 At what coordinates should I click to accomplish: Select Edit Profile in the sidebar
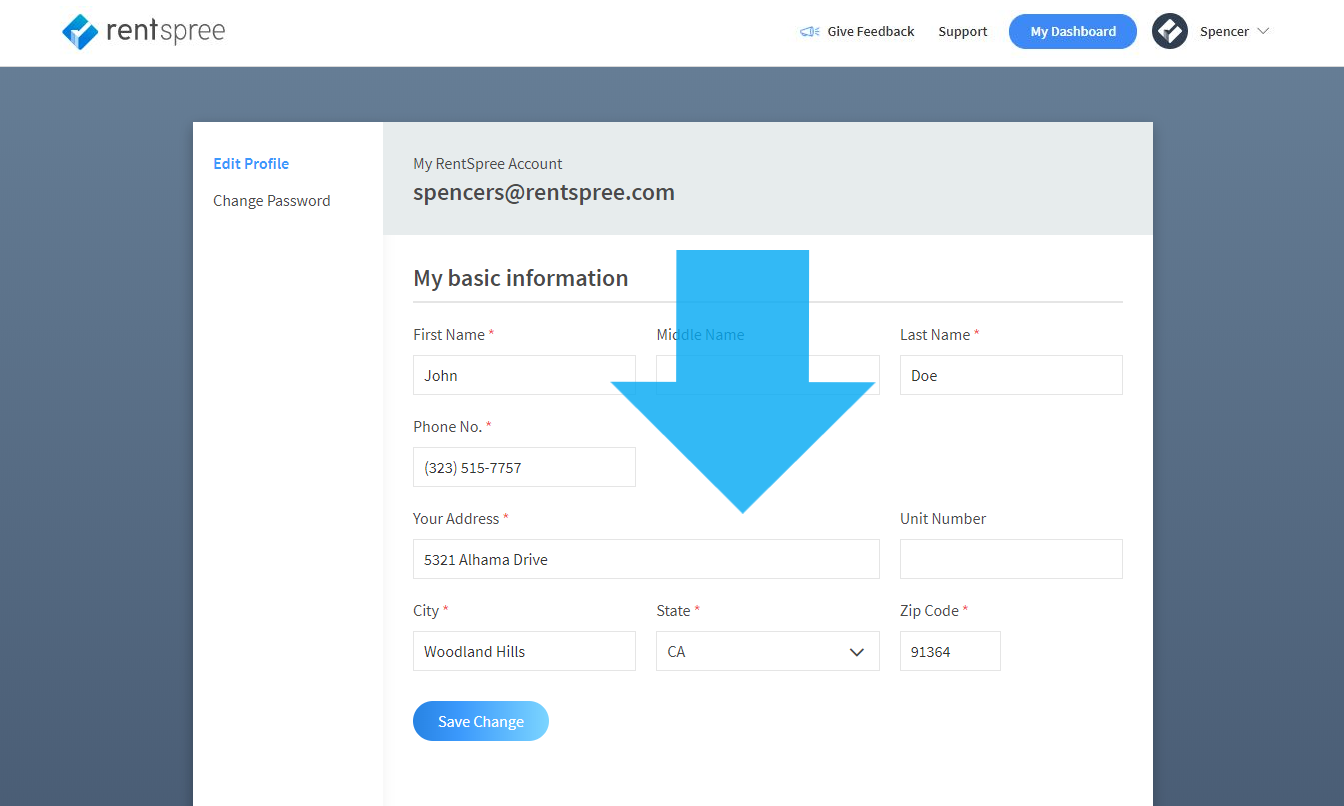(x=251, y=163)
